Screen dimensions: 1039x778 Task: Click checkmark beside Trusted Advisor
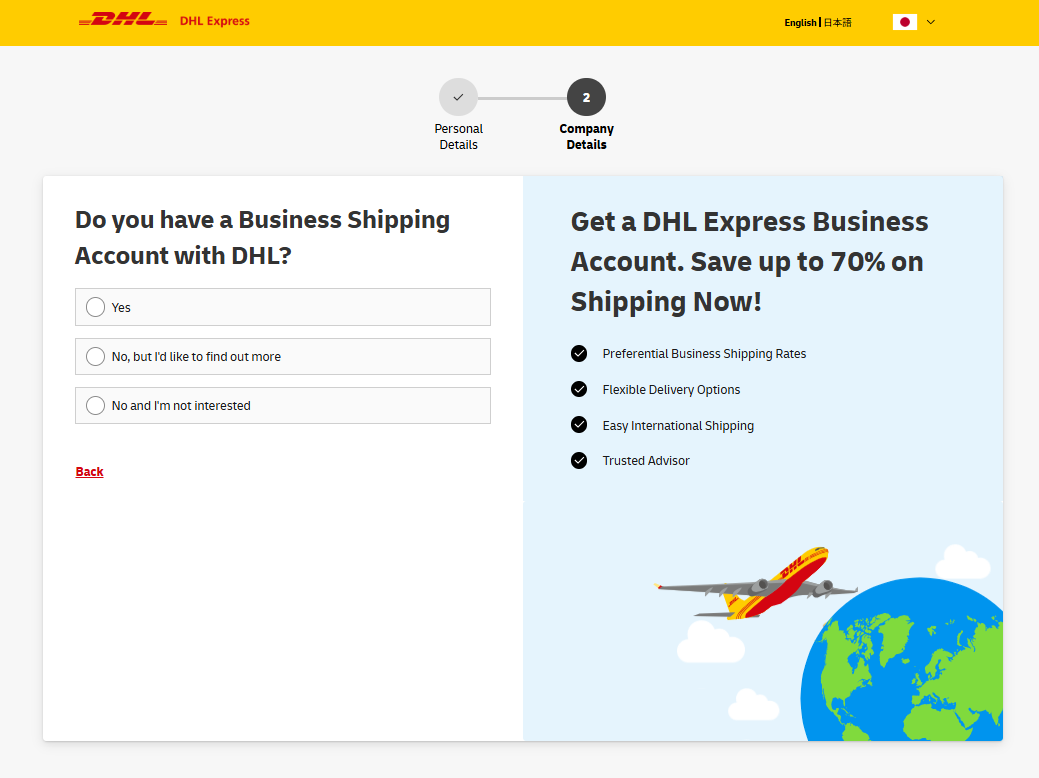tap(579, 461)
